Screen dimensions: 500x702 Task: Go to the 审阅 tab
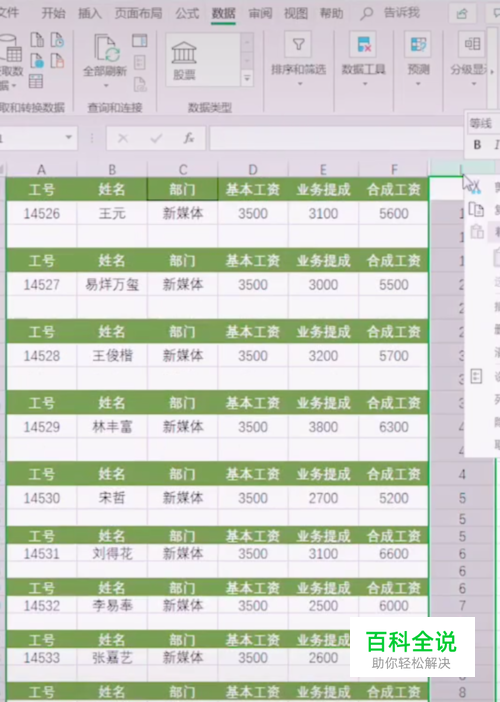(x=260, y=13)
